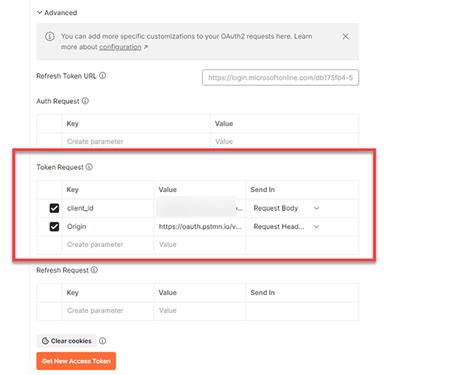Viewport: 474px width, 375px height.
Task: Uncheck the client_id parameter checkbox
Action: point(54,208)
